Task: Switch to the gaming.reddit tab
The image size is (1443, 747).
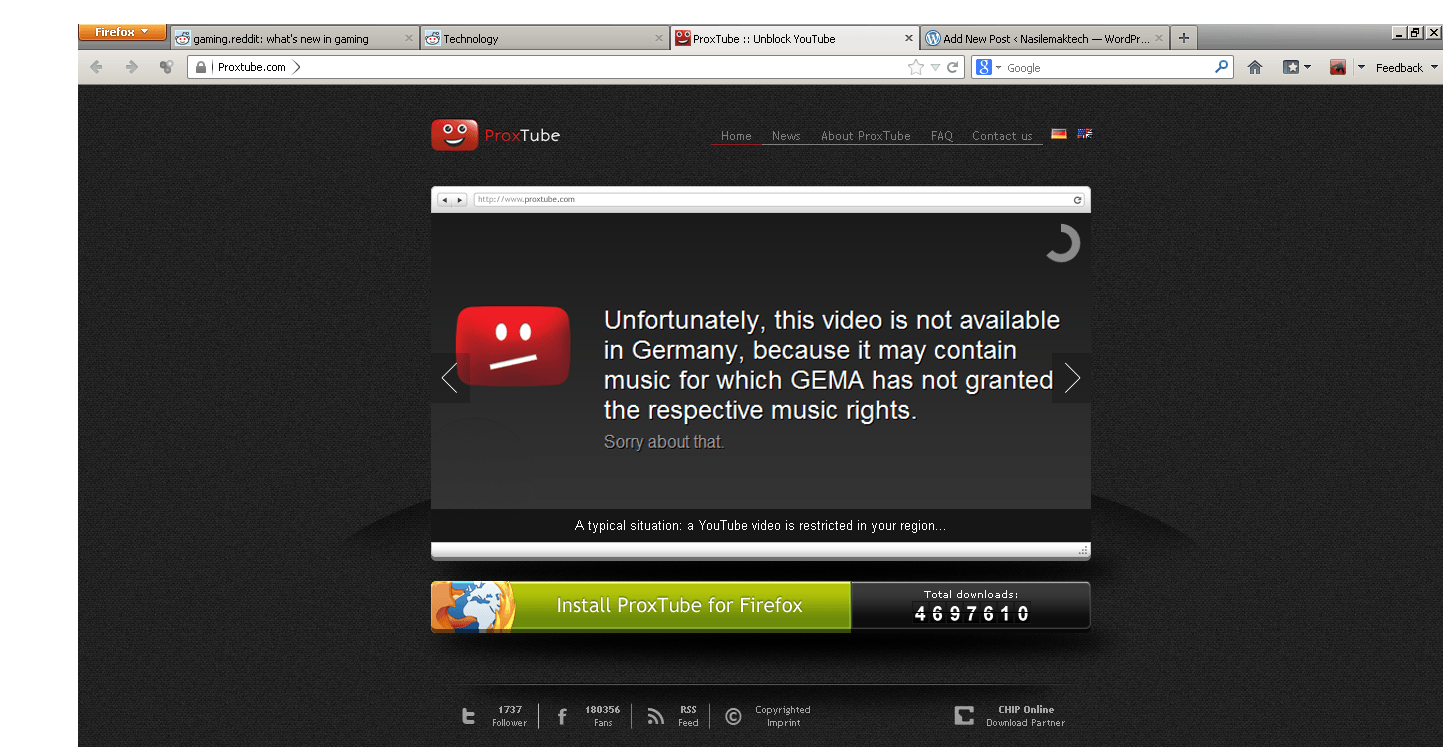Action: point(294,38)
